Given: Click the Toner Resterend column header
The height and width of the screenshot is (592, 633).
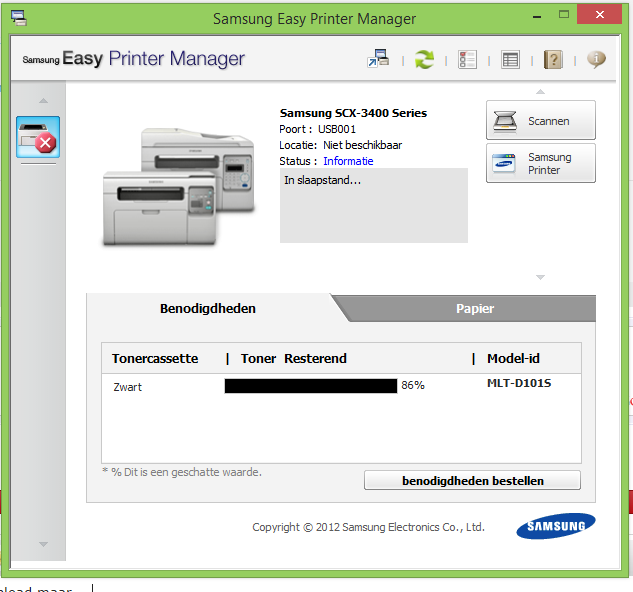Looking at the screenshot, I should pyautogui.click(x=293, y=359).
